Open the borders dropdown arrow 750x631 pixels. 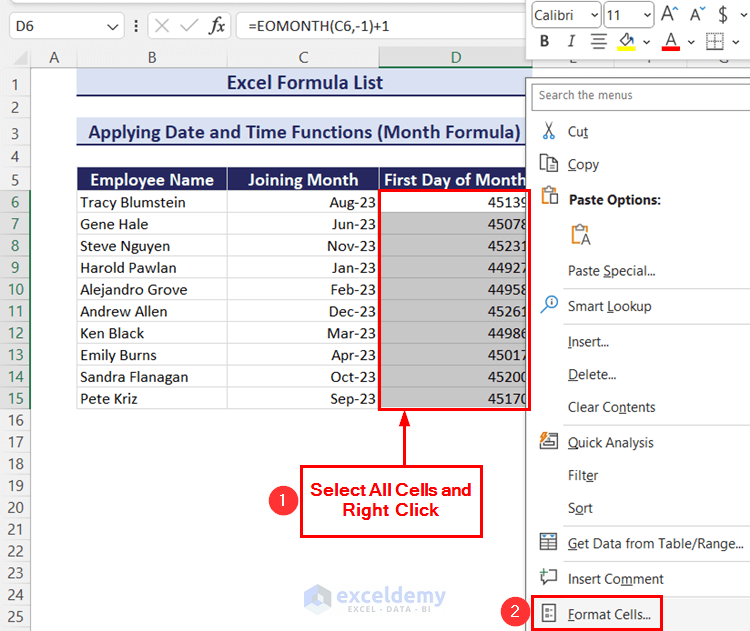click(736, 43)
